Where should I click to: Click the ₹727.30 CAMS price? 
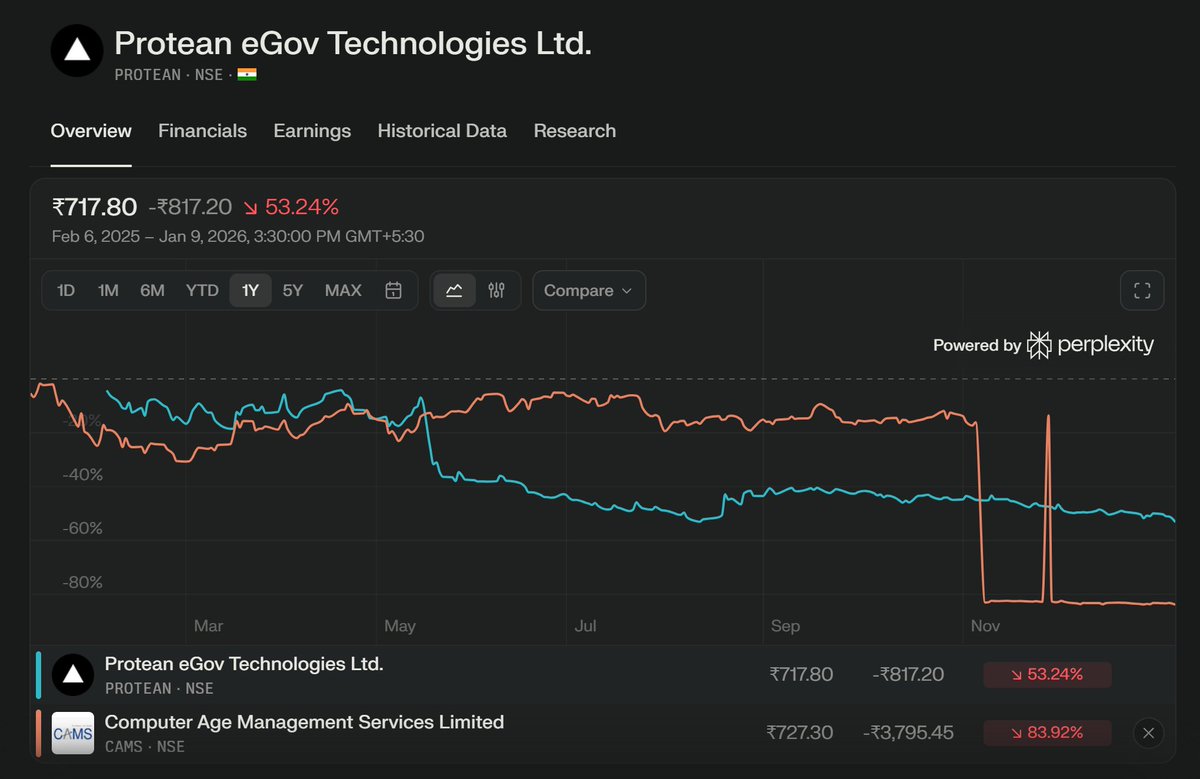click(800, 733)
